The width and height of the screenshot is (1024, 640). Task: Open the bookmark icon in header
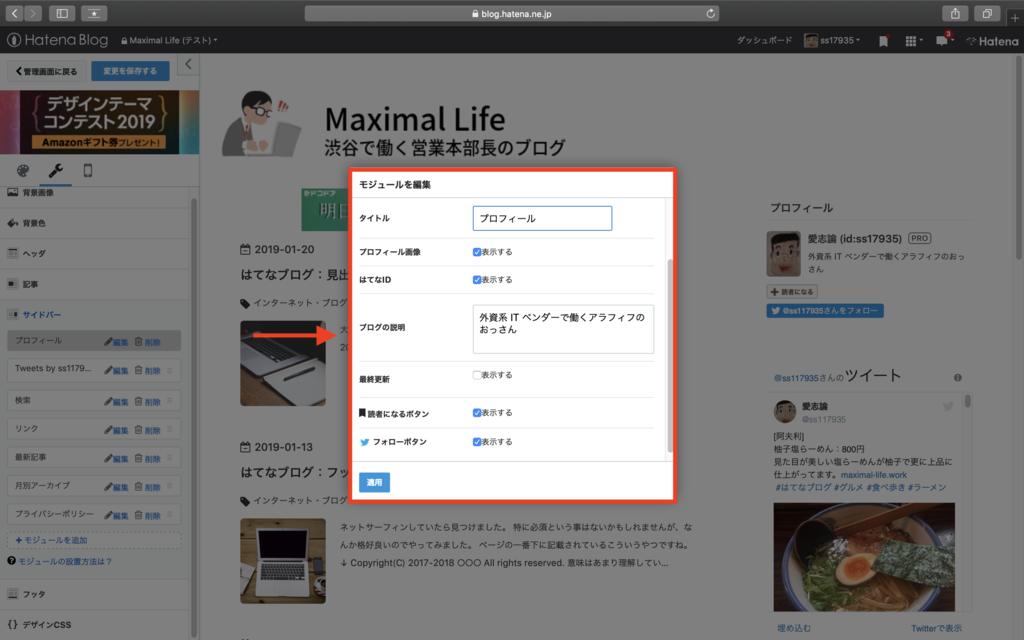coord(883,41)
